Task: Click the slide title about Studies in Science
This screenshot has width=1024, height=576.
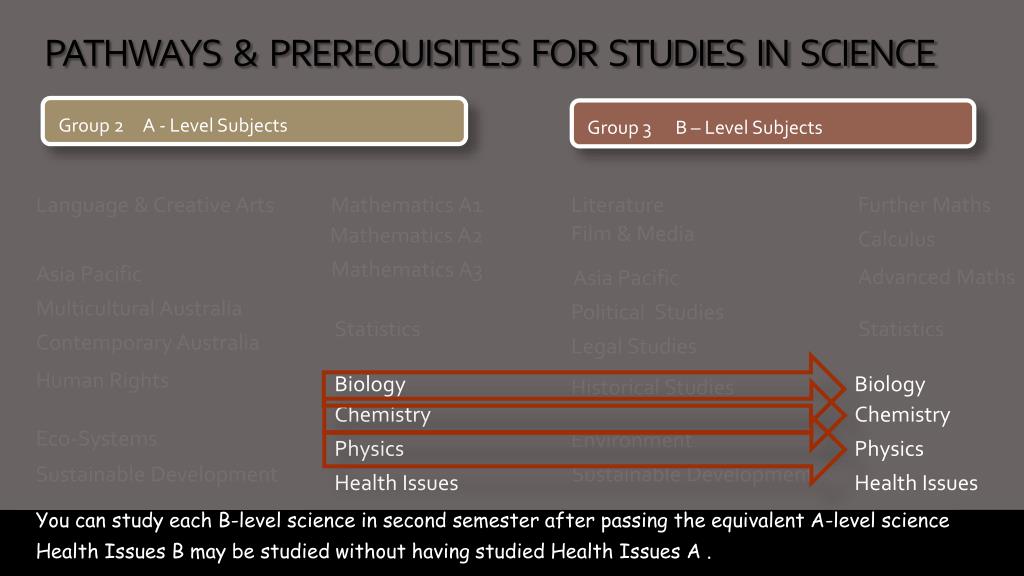Action: [490, 54]
